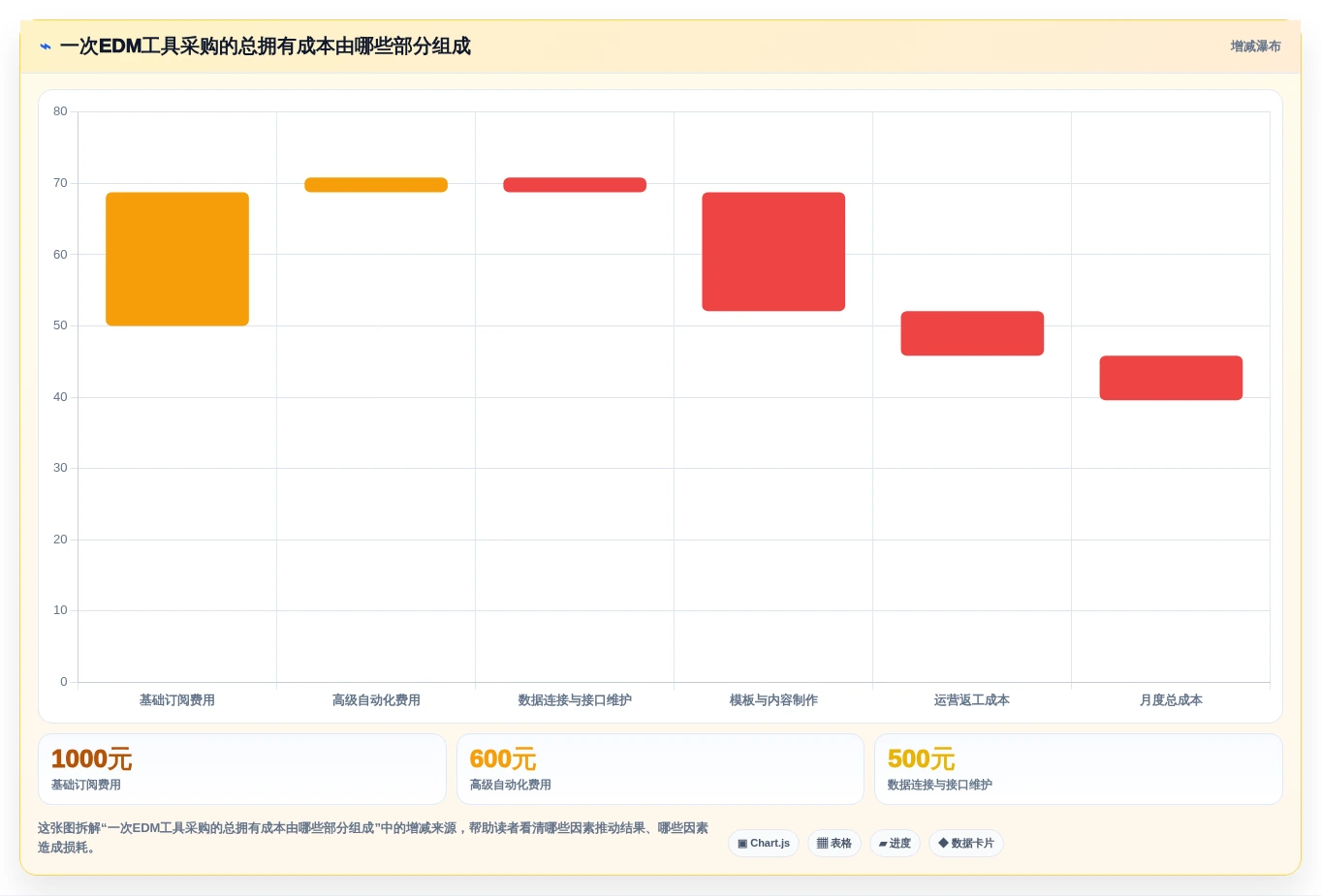Image resolution: width=1321 pixels, height=896 pixels.
Task: Click the y-axis value 40
Action: tap(60, 397)
